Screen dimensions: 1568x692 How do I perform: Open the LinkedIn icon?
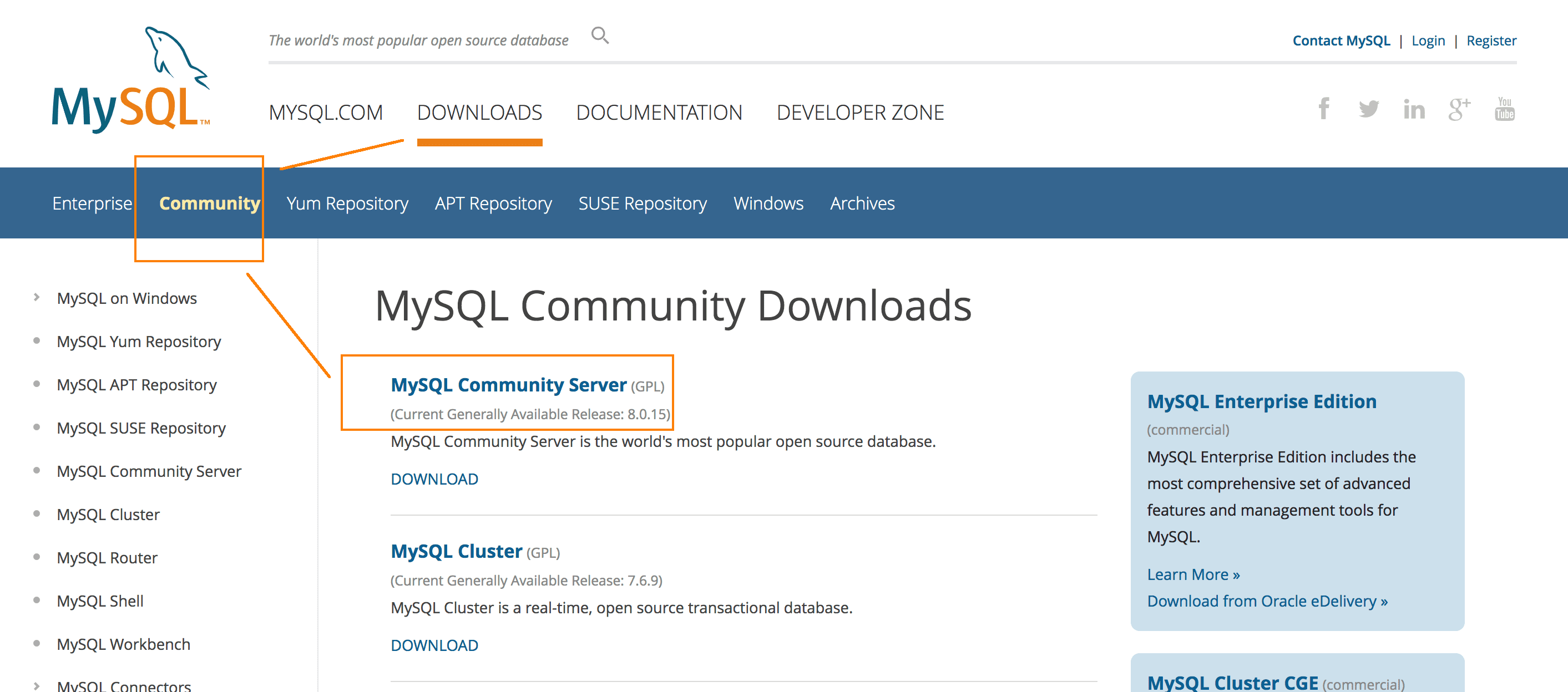click(x=1413, y=109)
